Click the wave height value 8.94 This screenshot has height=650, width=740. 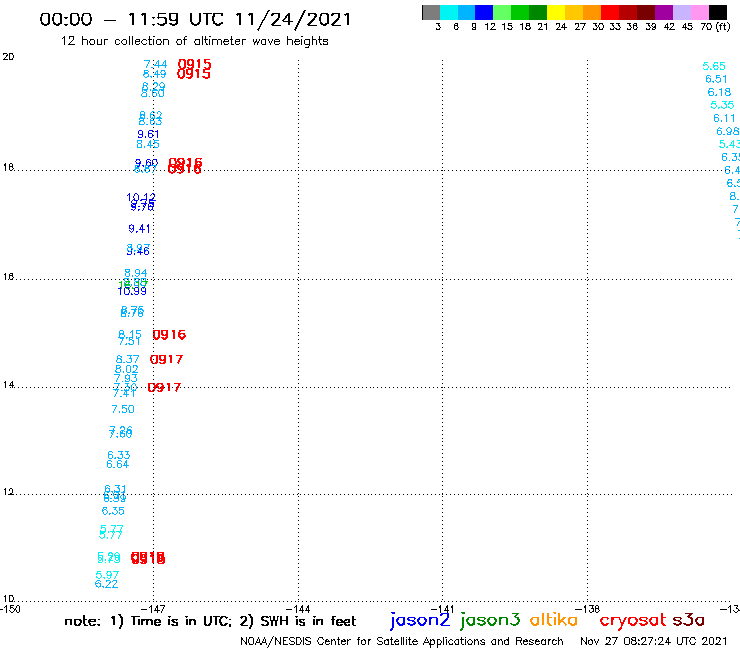(x=135, y=273)
